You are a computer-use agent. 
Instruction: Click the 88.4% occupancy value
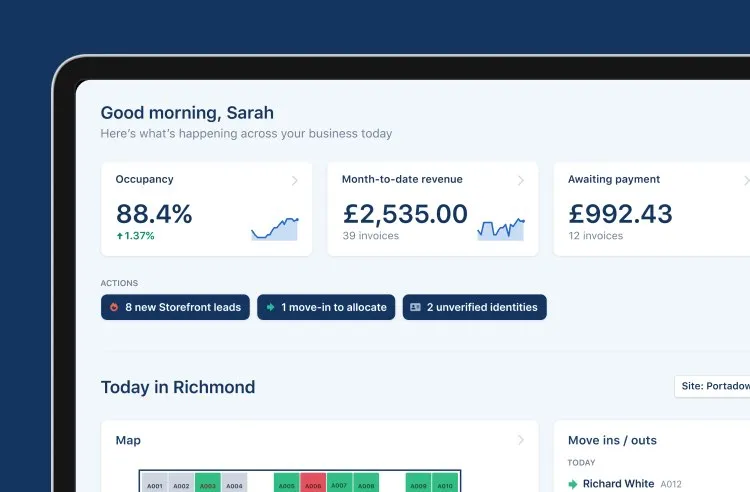point(154,214)
